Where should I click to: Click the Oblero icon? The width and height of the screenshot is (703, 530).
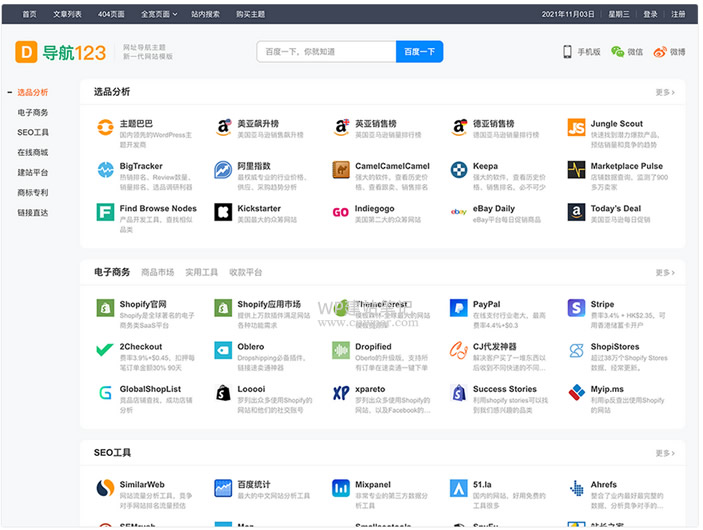coord(223,350)
